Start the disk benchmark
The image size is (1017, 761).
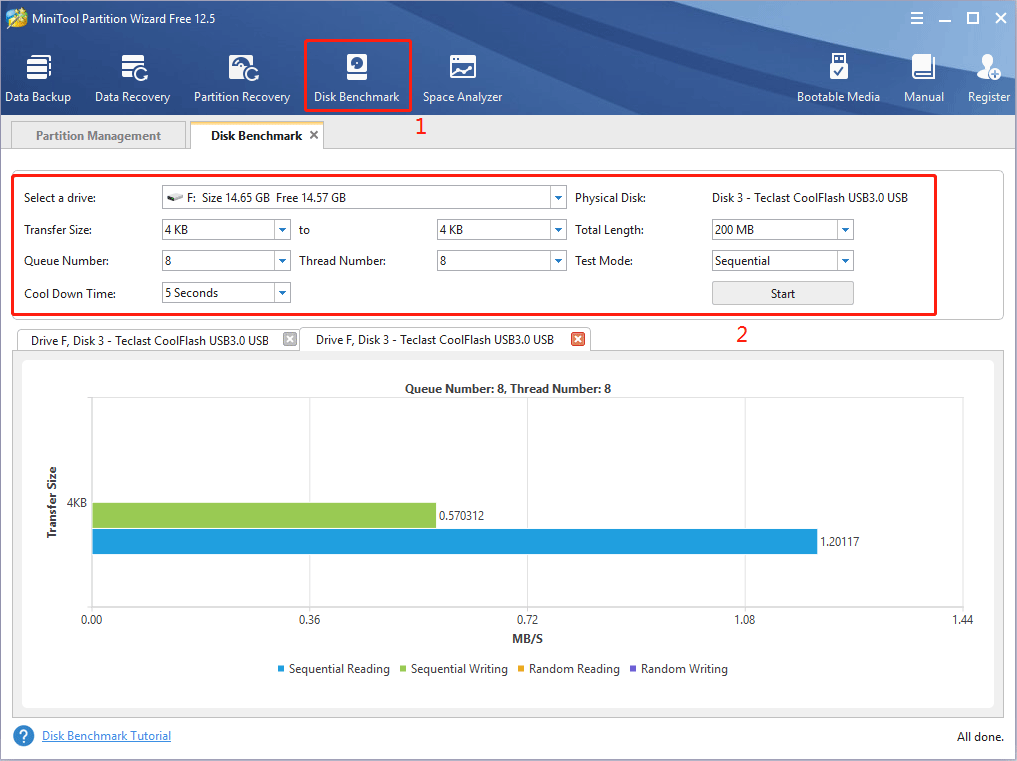tap(782, 293)
